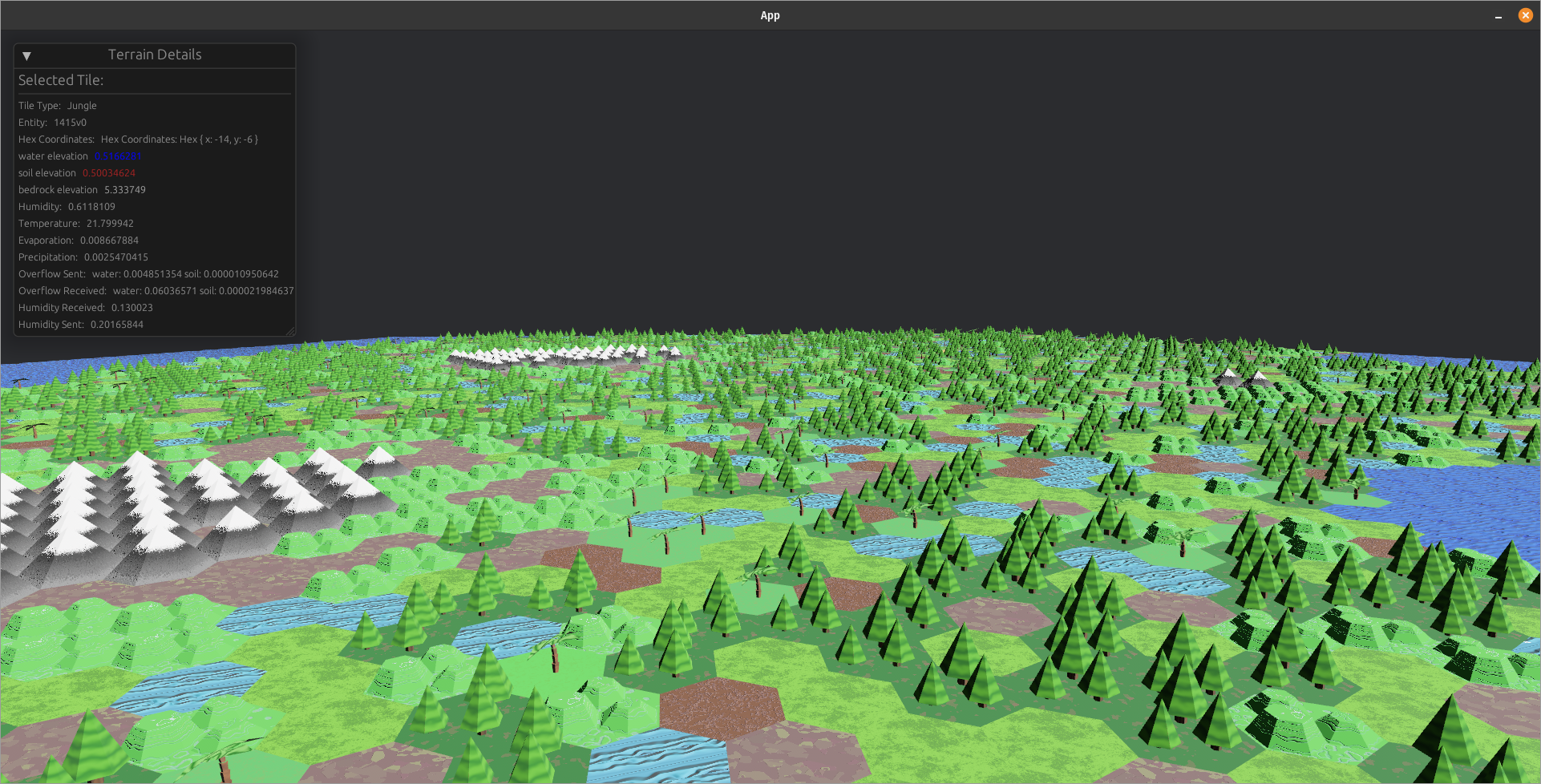This screenshot has height=784, width=1541.
Task: Click the Humidity Sent 0.20165844 row
Action: [x=81, y=325]
